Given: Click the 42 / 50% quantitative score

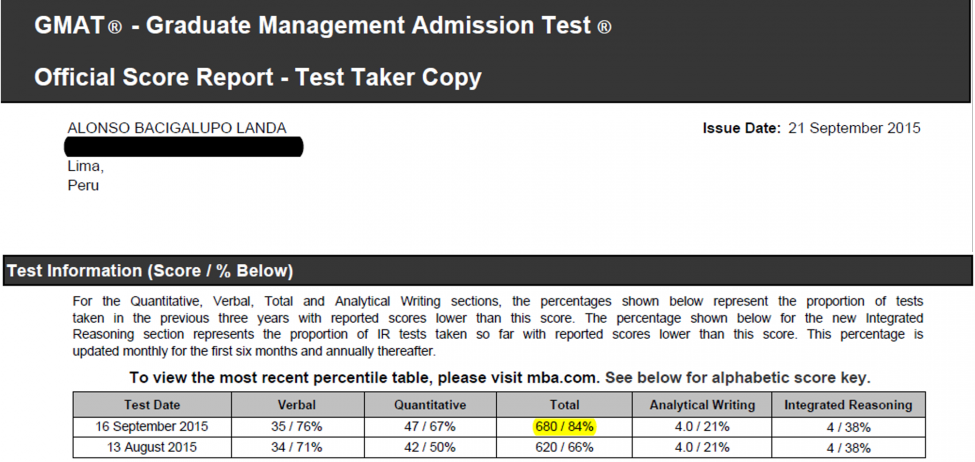Looking at the screenshot, I should [429, 447].
